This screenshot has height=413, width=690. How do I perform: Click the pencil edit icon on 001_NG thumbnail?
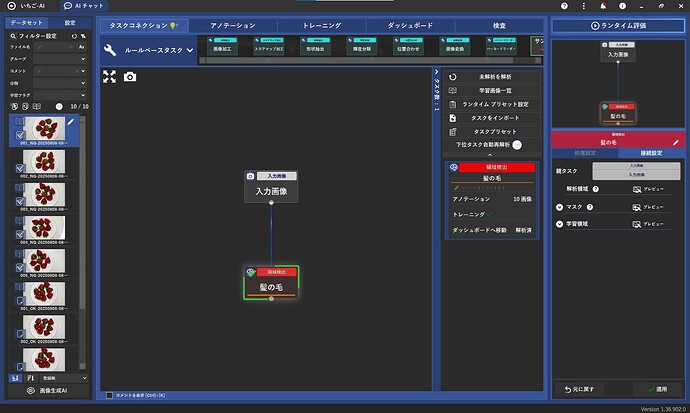(x=71, y=122)
